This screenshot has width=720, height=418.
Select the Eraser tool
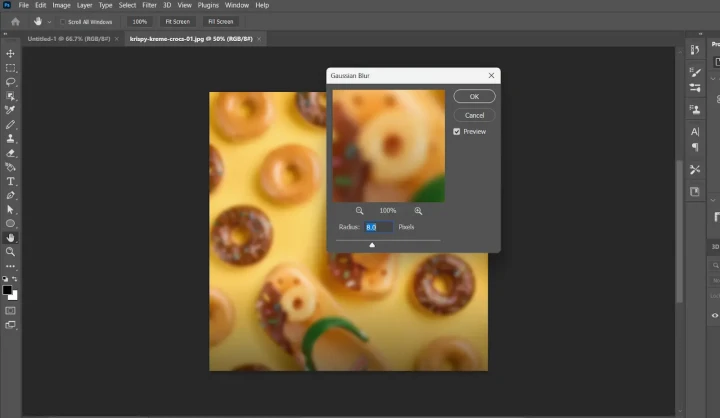pos(10,153)
